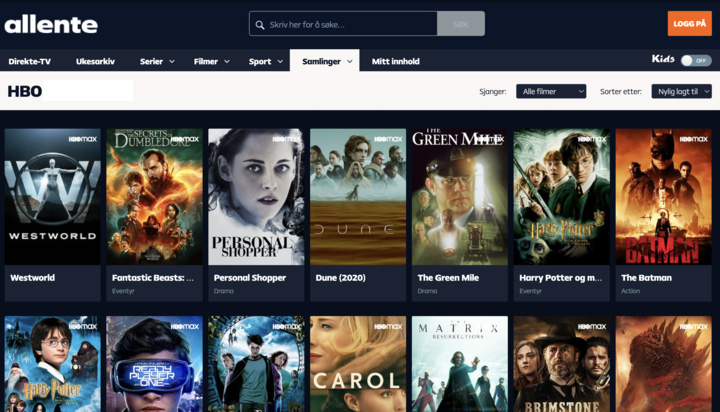Open Mitt innhold
The width and height of the screenshot is (720, 412).
click(395, 61)
